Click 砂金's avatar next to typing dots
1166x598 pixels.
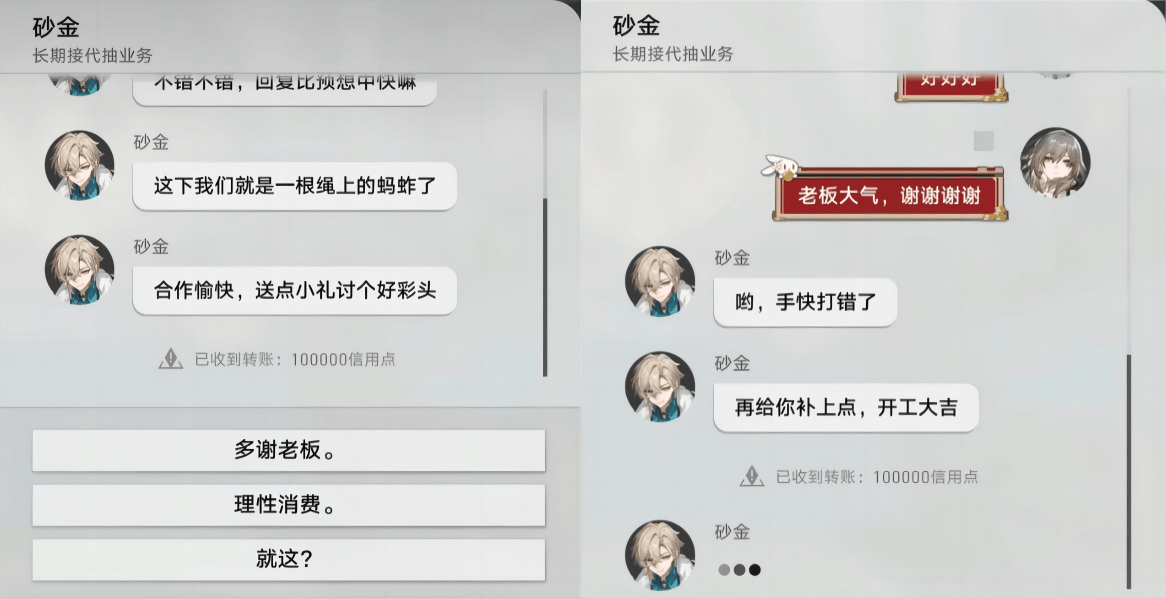pyautogui.click(x=660, y=555)
